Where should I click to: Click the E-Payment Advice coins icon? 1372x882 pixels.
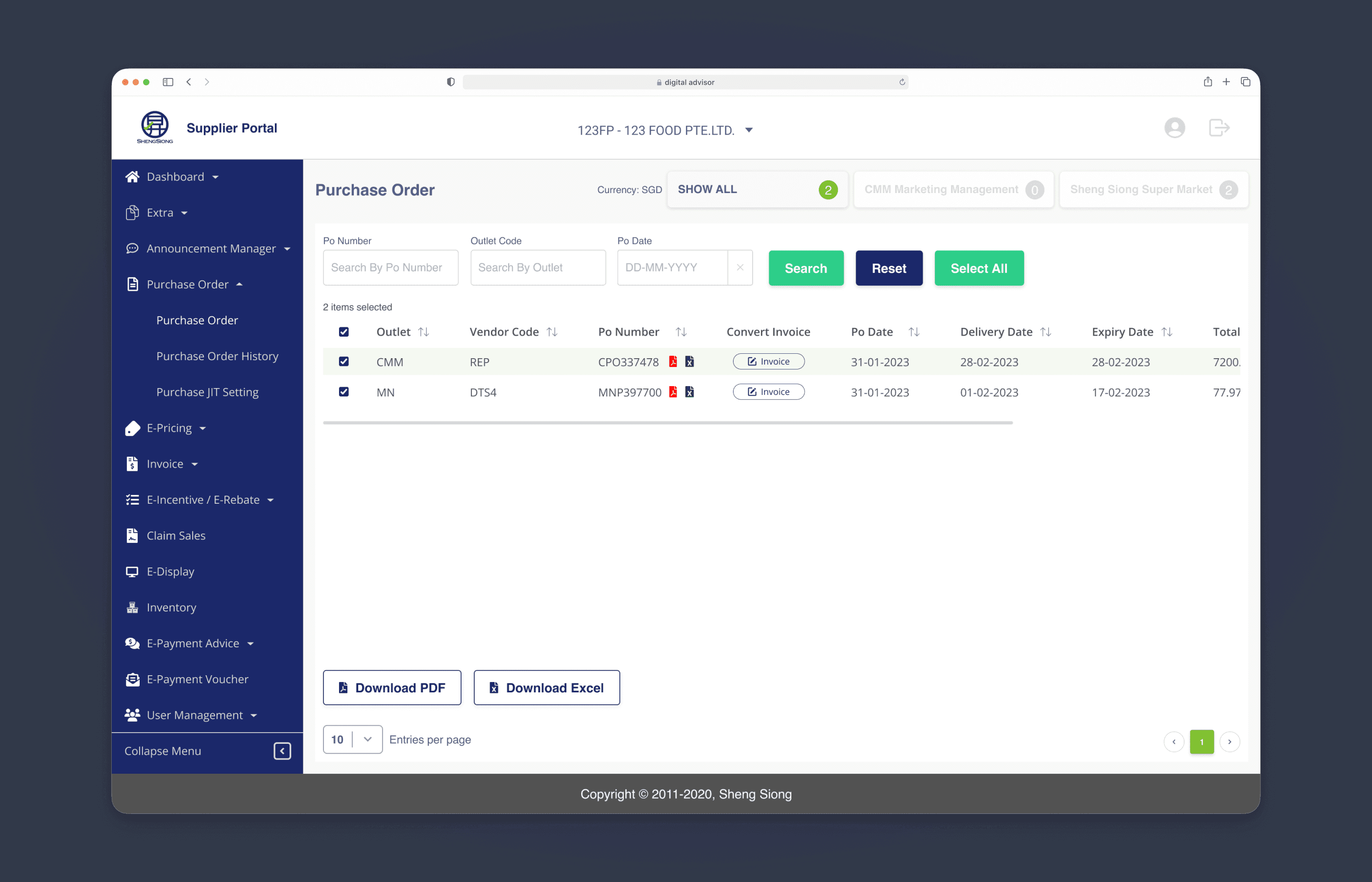pyautogui.click(x=132, y=643)
